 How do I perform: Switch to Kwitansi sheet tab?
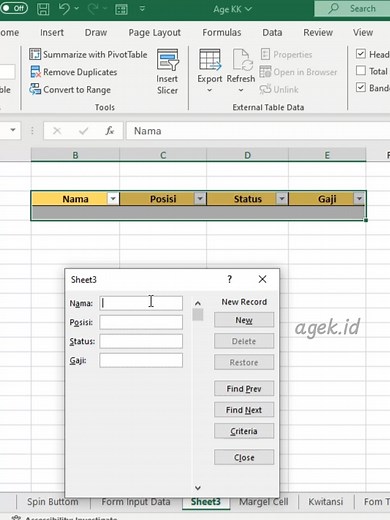click(x=326, y=502)
